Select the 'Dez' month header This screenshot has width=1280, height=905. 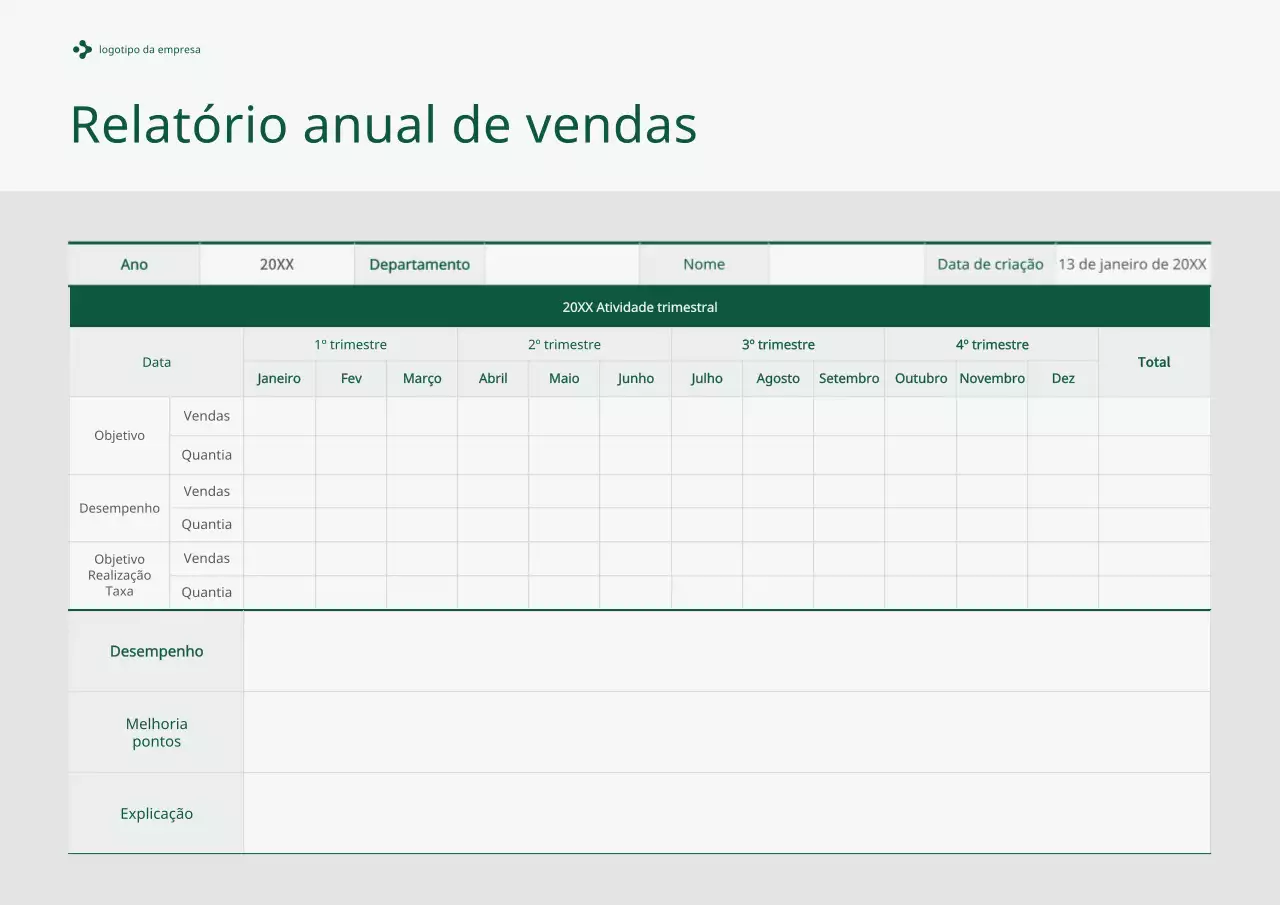pyautogui.click(x=1063, y=378)
